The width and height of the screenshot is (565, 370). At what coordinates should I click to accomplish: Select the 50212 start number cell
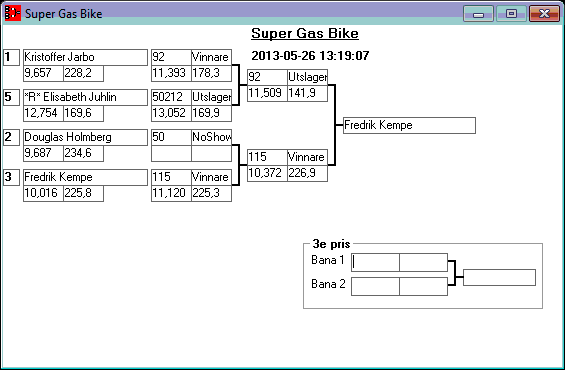pos(172,97)
